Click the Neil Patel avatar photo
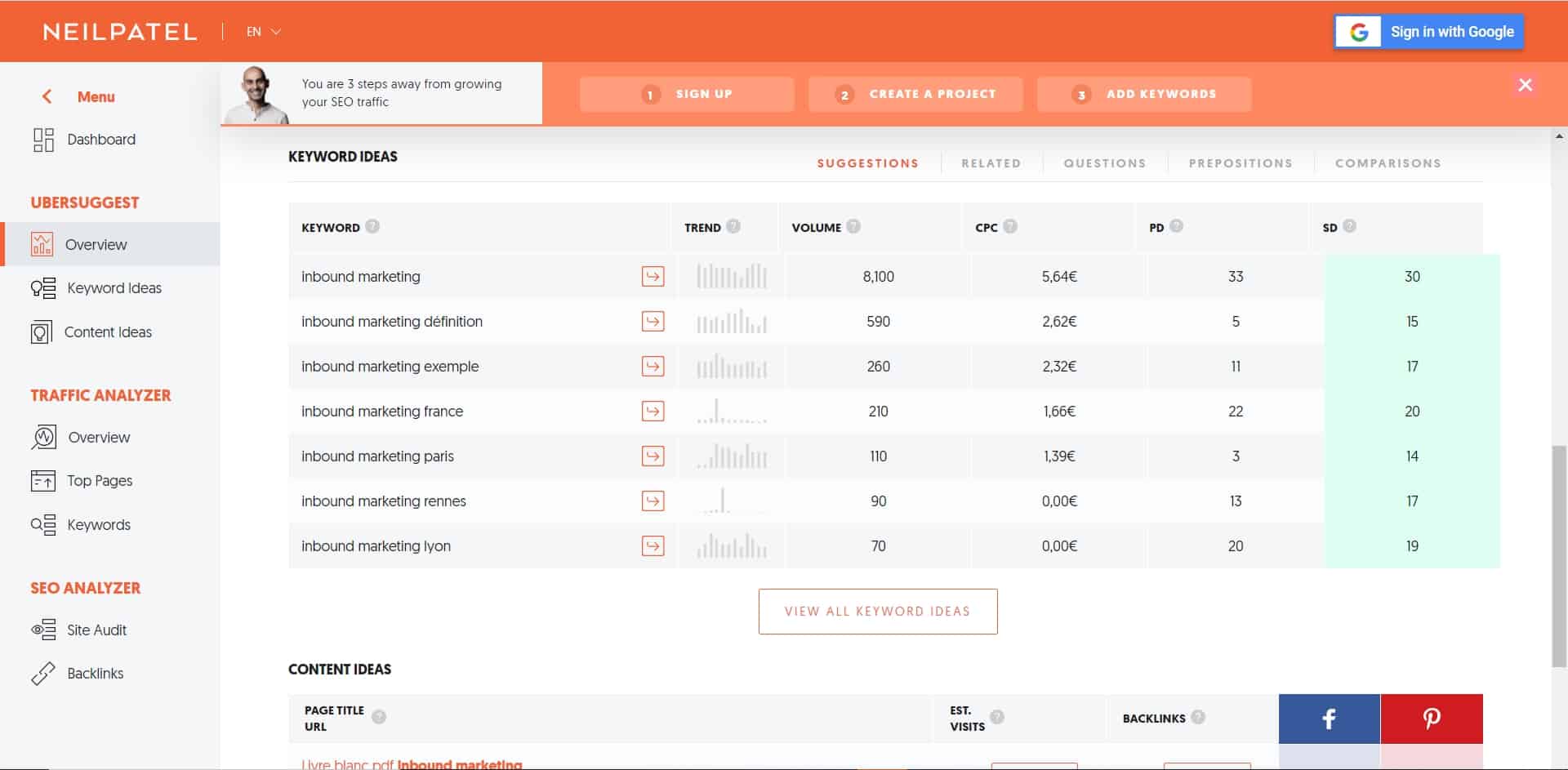 pyautogui.click(x=257, y=95)
